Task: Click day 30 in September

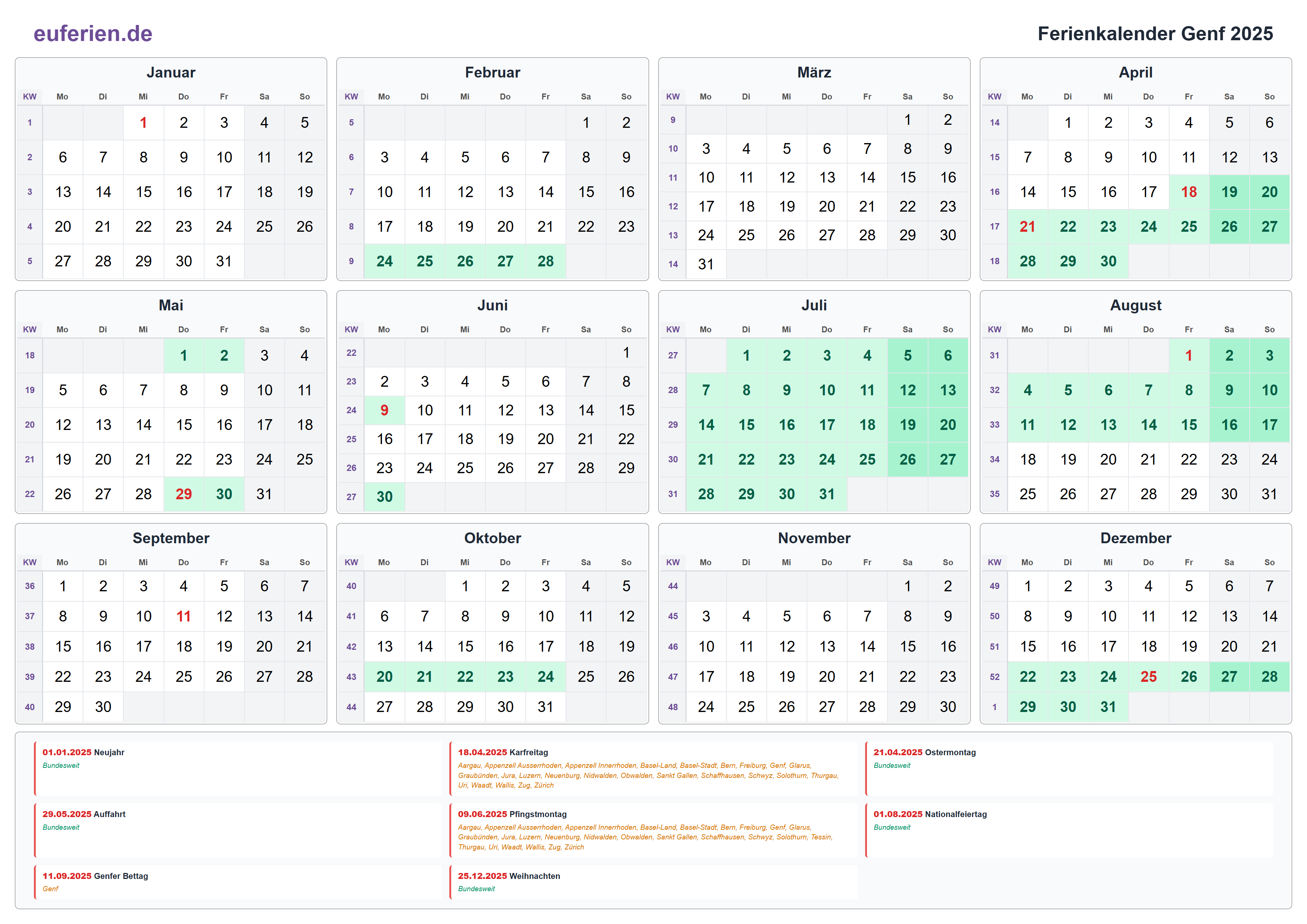Action: (103, 707)
